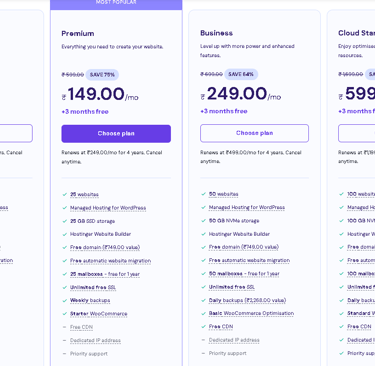The height and width of the screenshot is (366, 375).
Task: Click checkmark beside Starter WooCommerce
Action: [65, 314]
